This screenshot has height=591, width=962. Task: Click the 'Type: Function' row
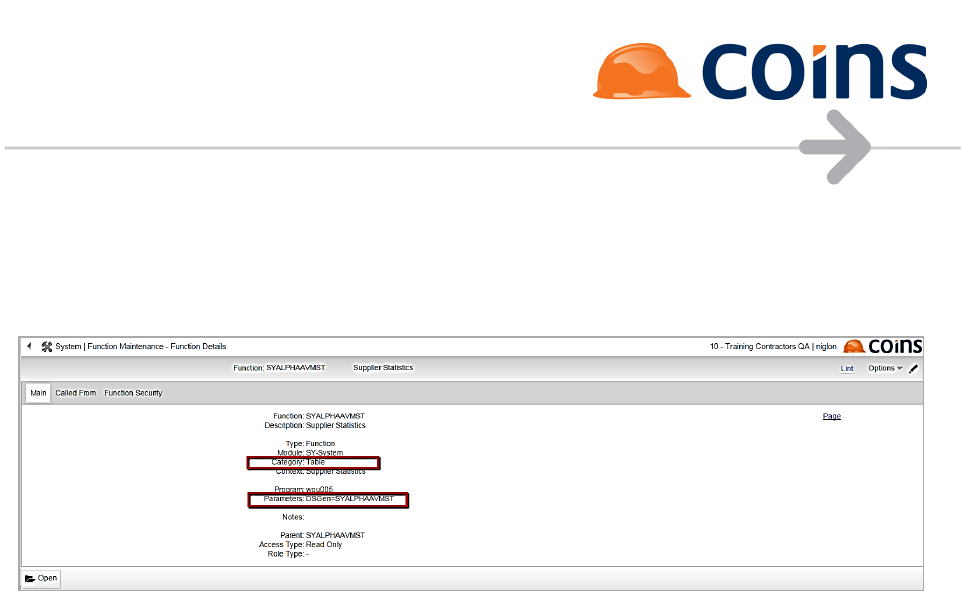tap(310, 443)
